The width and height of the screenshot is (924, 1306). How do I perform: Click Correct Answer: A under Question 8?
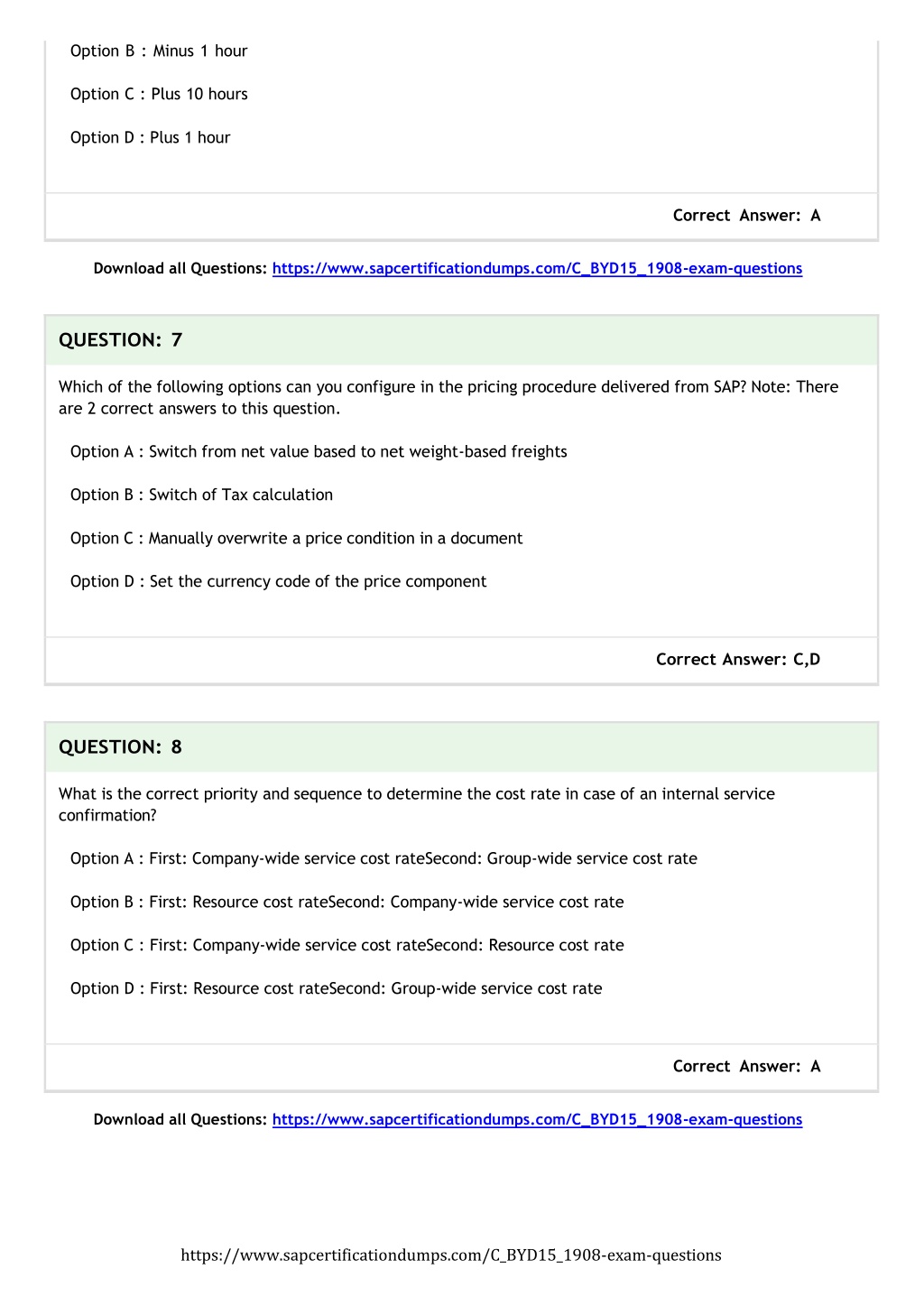click(747, 1066)
